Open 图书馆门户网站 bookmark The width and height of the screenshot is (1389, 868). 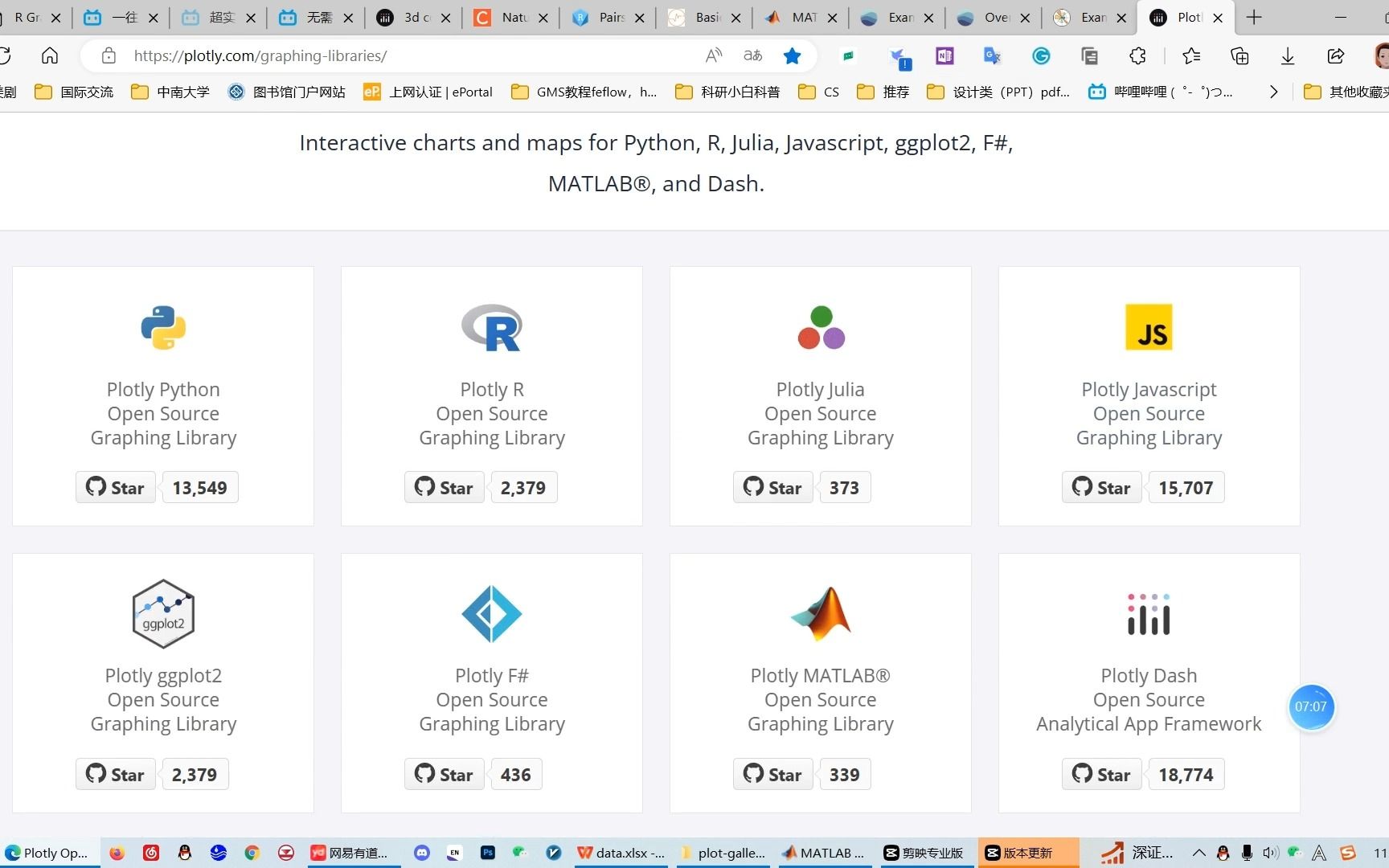(x=287, y=92)
